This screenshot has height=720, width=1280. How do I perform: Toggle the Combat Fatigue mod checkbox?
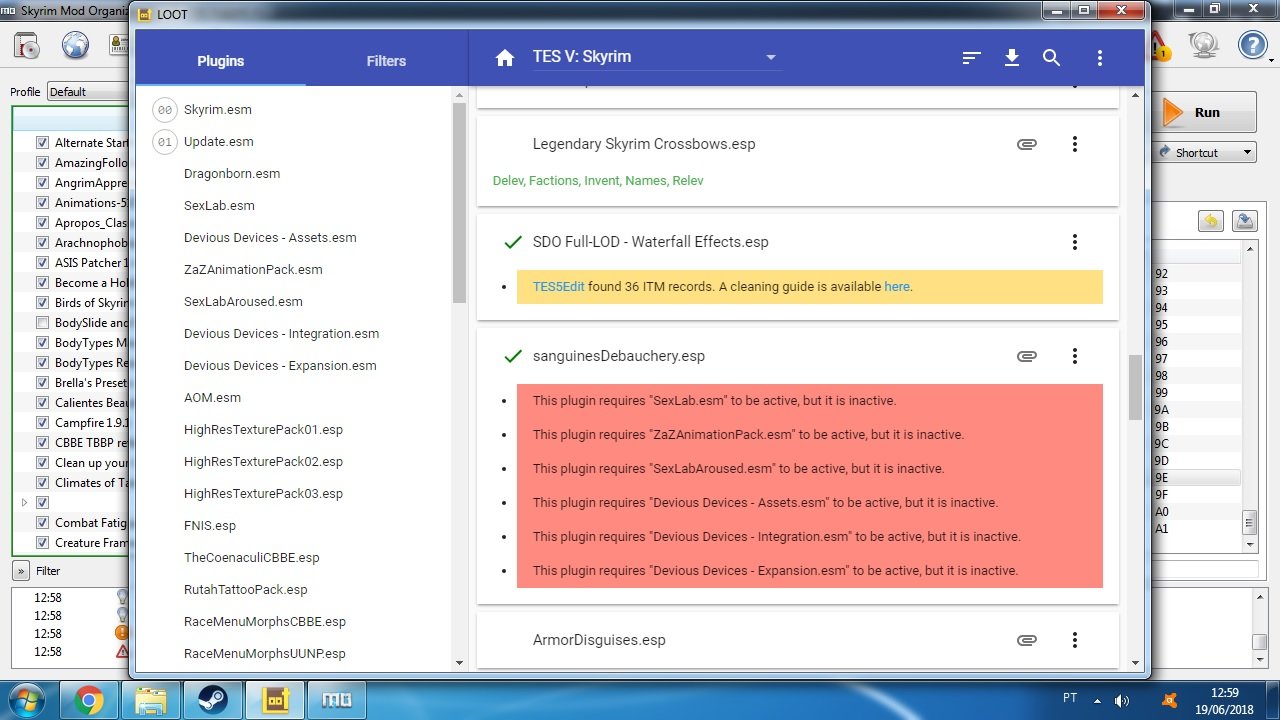(42, 522)
